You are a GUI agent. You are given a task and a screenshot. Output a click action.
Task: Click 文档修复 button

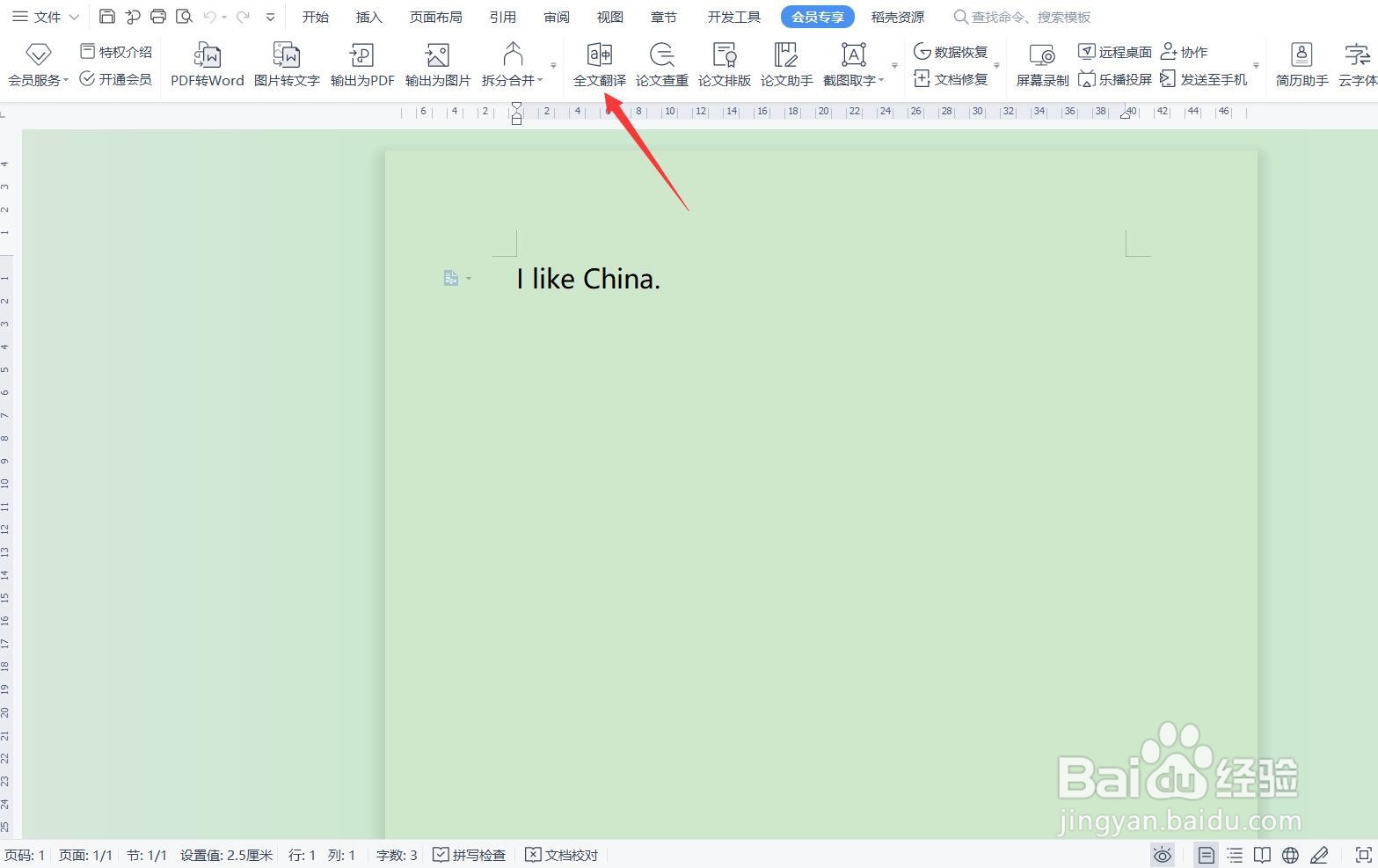[x=951, y=79]
